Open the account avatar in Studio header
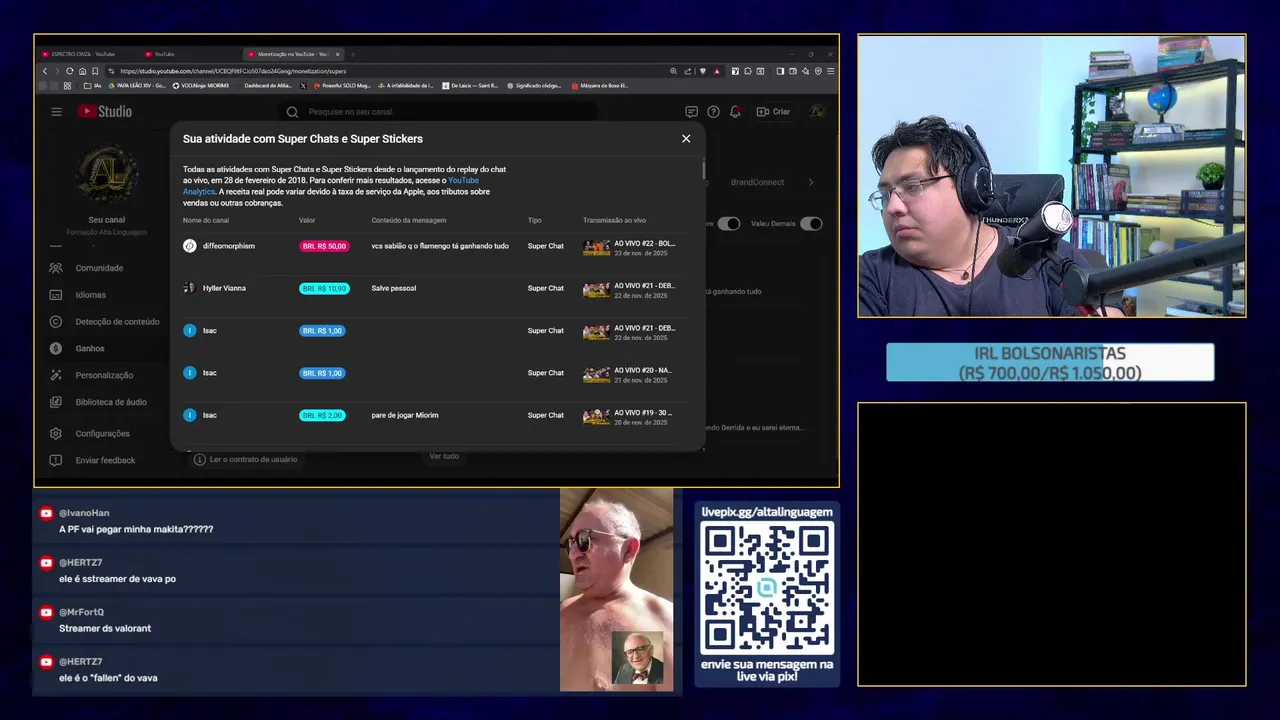 [817, 111]
